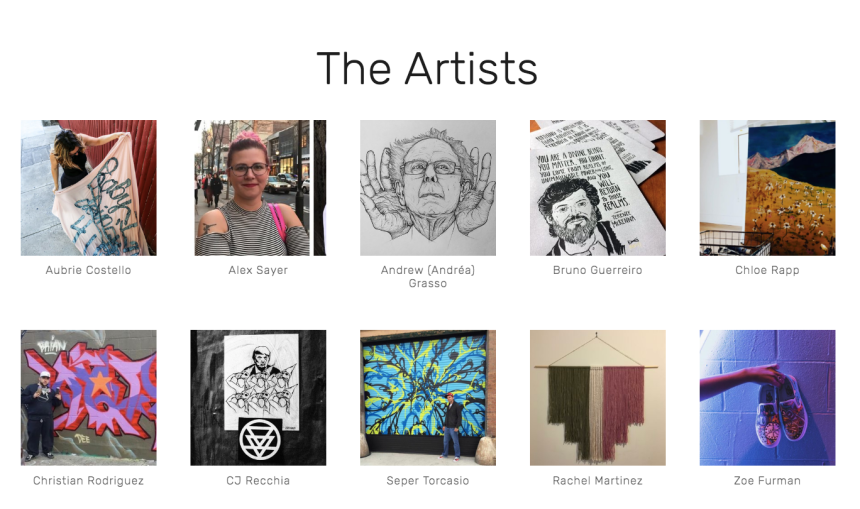This screenshot has width=860, height=509.
Task: Open Zoe Furman's painted sneakers photo
Action: pos(767,398)
